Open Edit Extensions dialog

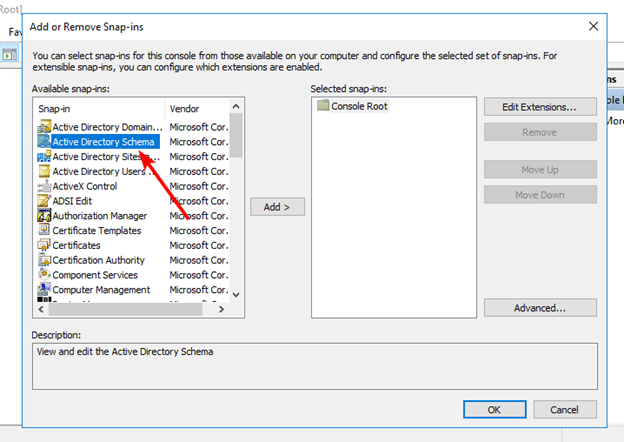coord(540,107)
